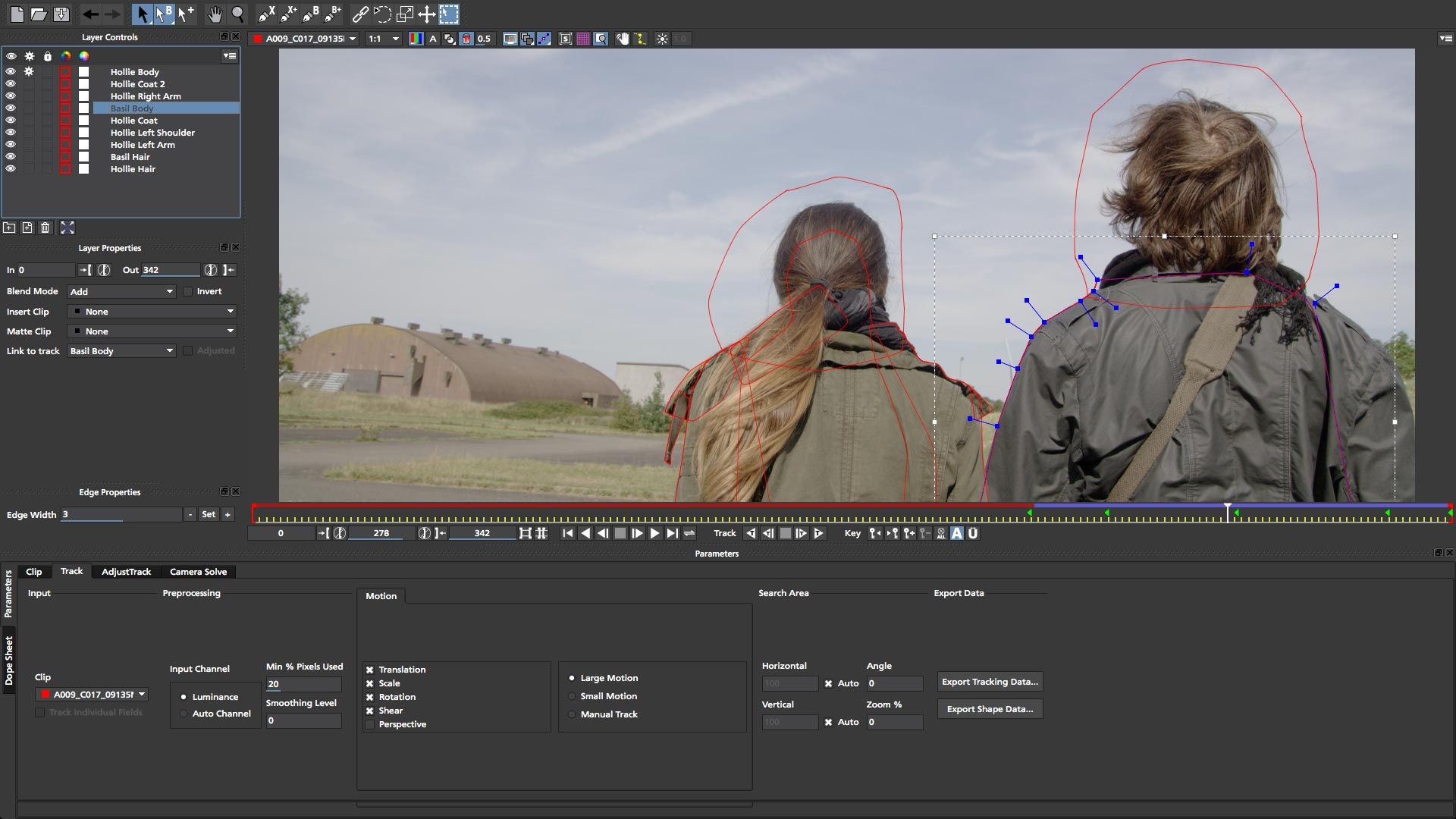Enable Translation motion tracking checkbox
Viewport: 1456px width, 819px height.
[369, 668]
